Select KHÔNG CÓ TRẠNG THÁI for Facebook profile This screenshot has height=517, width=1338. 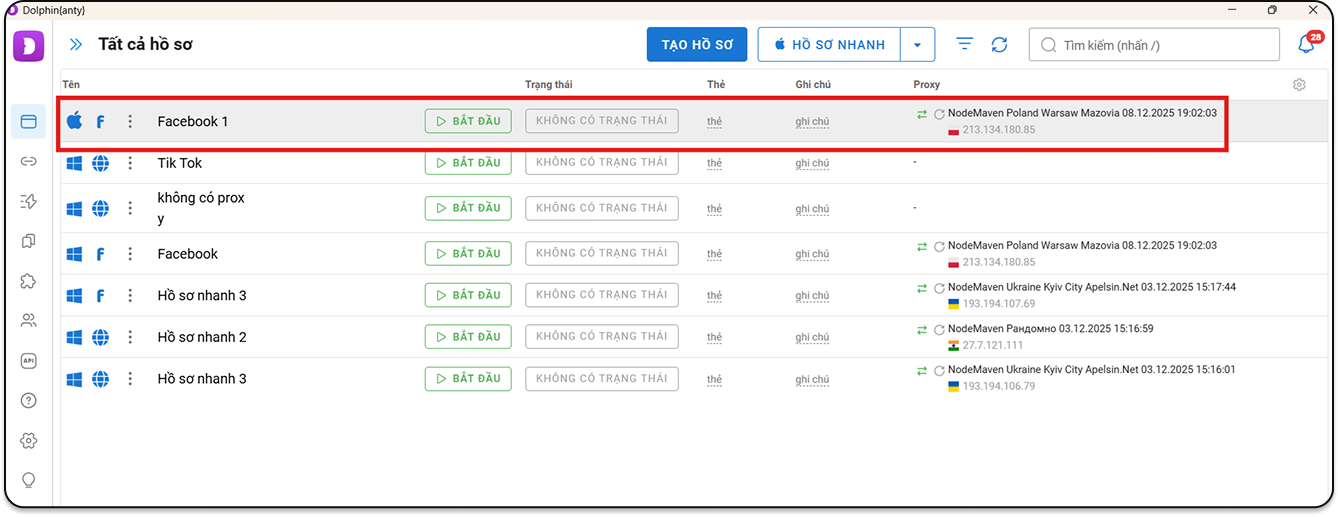coord(601,254)
